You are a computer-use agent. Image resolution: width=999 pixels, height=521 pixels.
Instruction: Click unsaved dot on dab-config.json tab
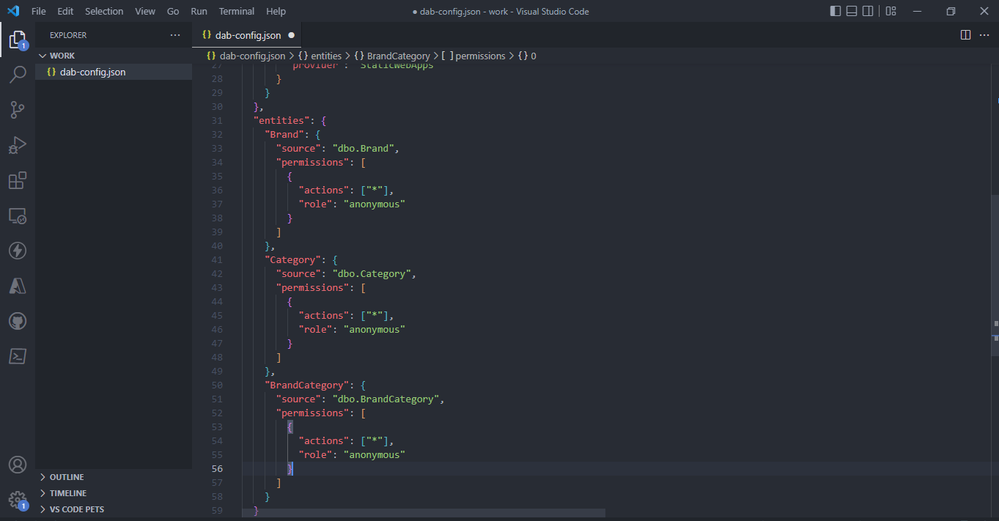point(291,35)
